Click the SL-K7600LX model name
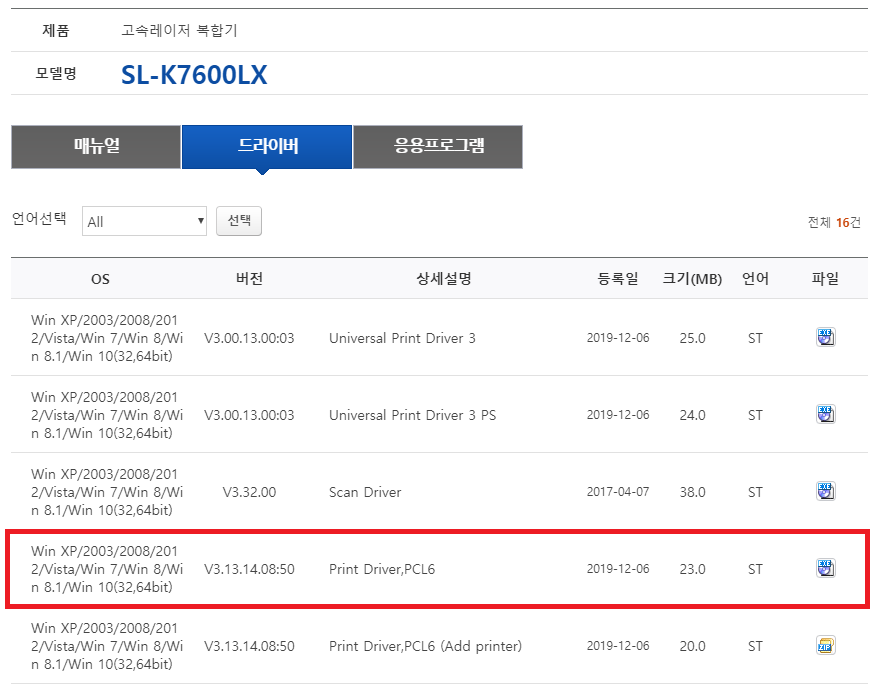 coord(194,75)
